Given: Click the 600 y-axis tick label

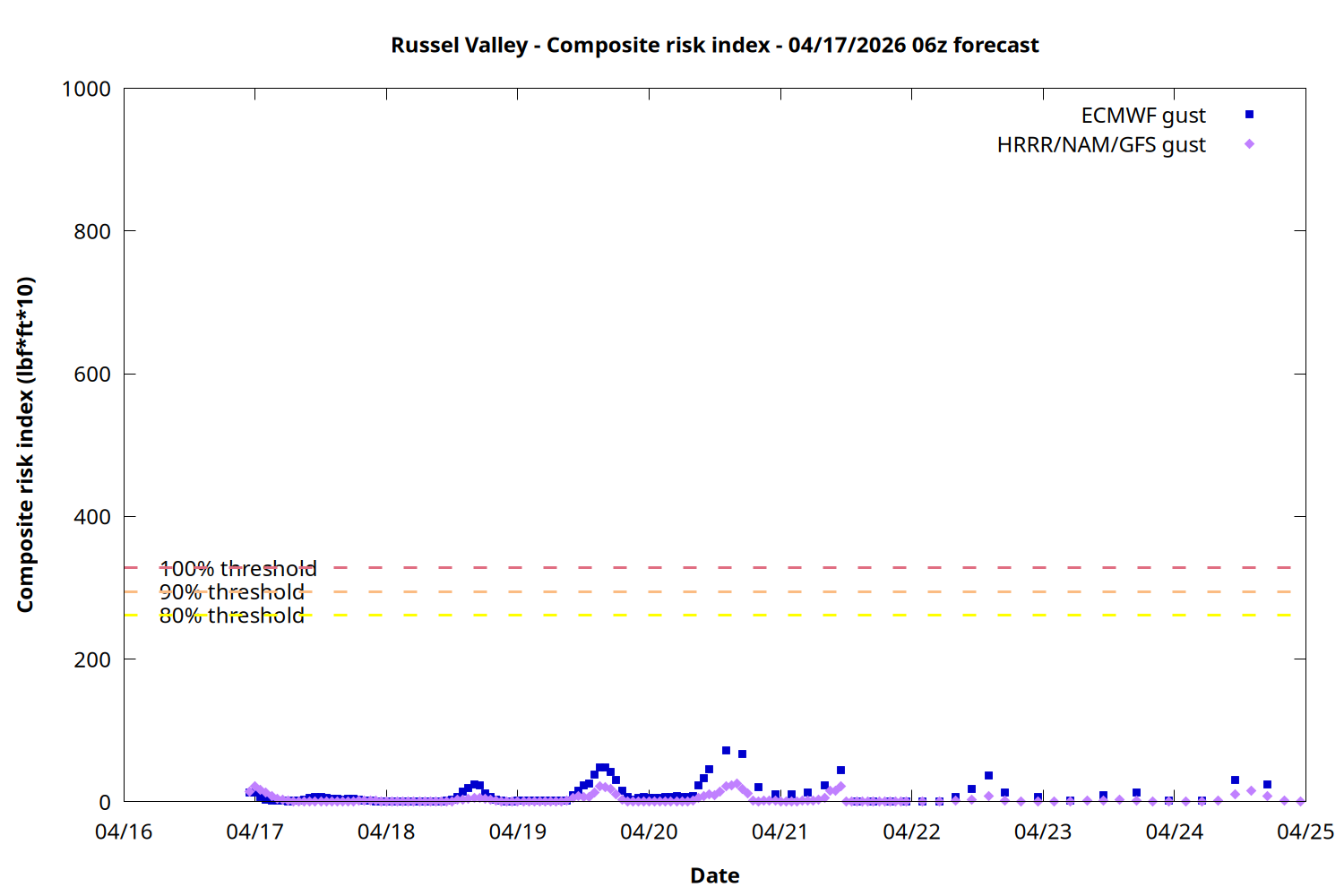Looking at the screenshot, I should (x=92, y=375).
